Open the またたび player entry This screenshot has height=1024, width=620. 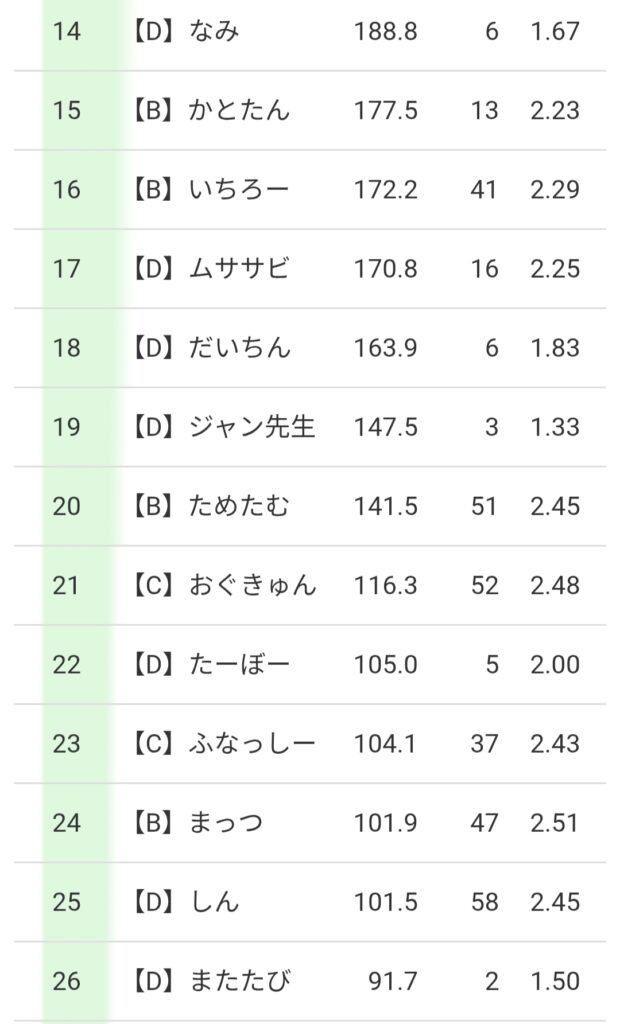[239, 981]
